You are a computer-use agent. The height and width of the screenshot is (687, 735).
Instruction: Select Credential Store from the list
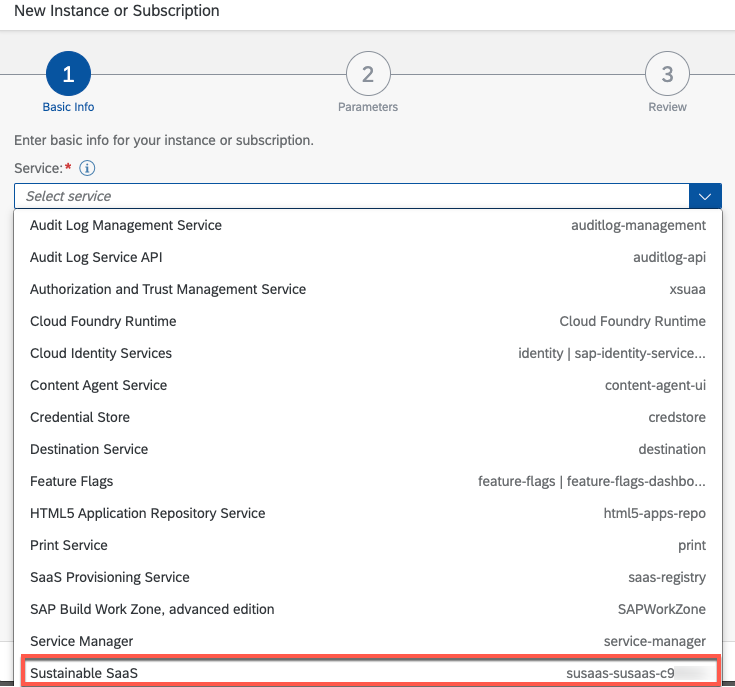click(368, 417)
